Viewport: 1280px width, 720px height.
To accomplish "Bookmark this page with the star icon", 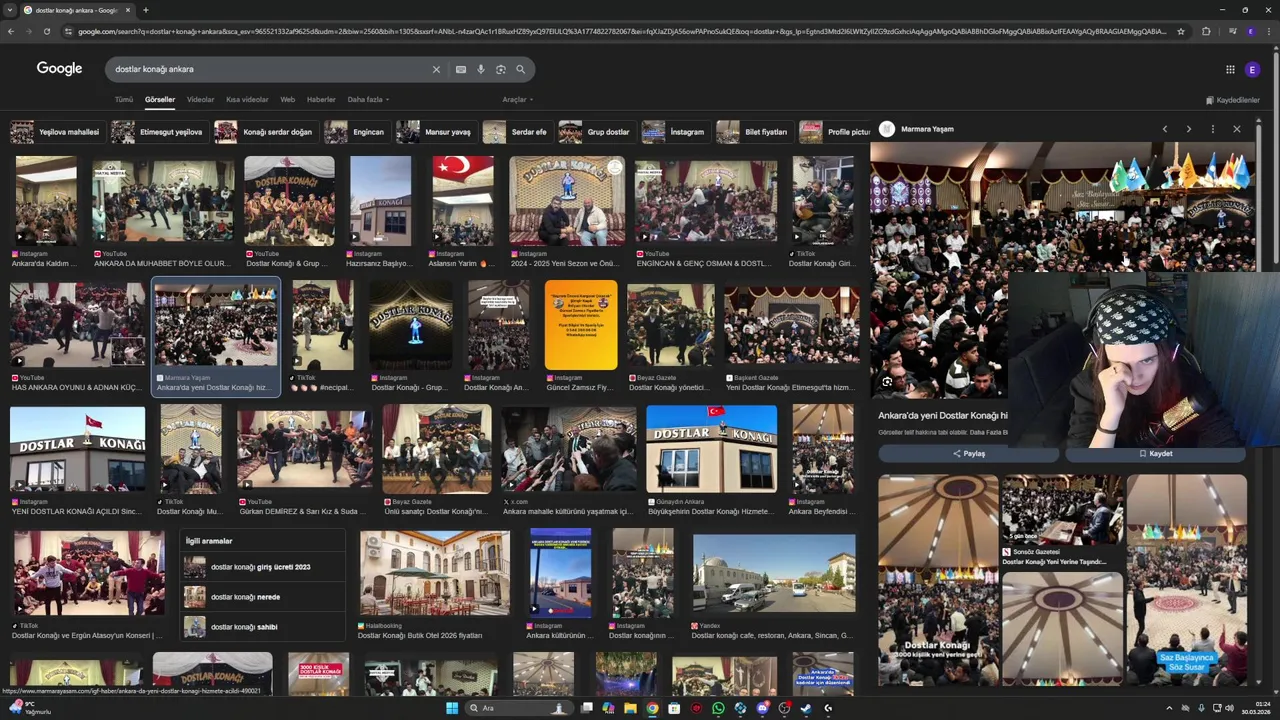I will (1181, 31).
